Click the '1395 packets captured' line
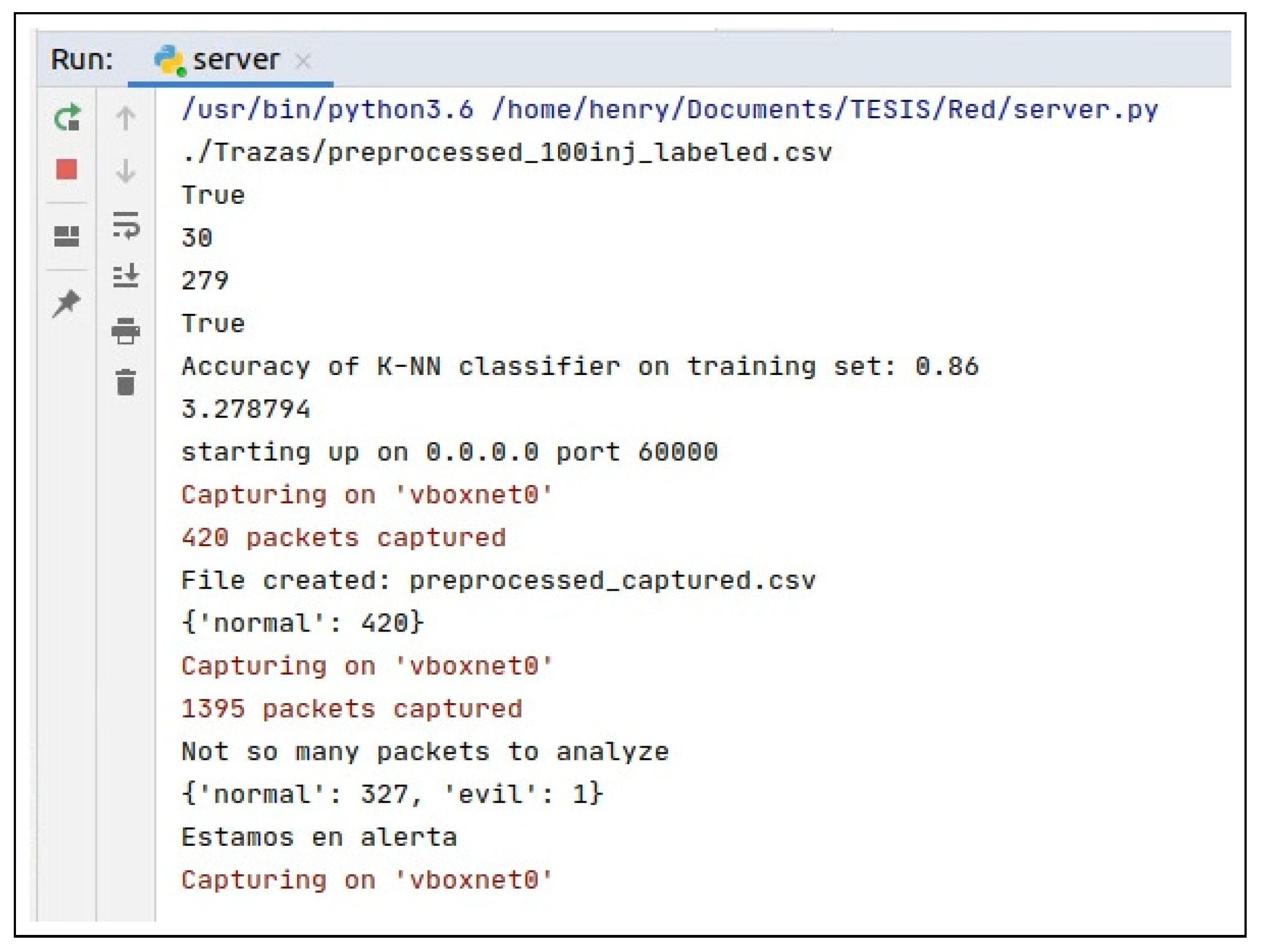 point(351,709)
